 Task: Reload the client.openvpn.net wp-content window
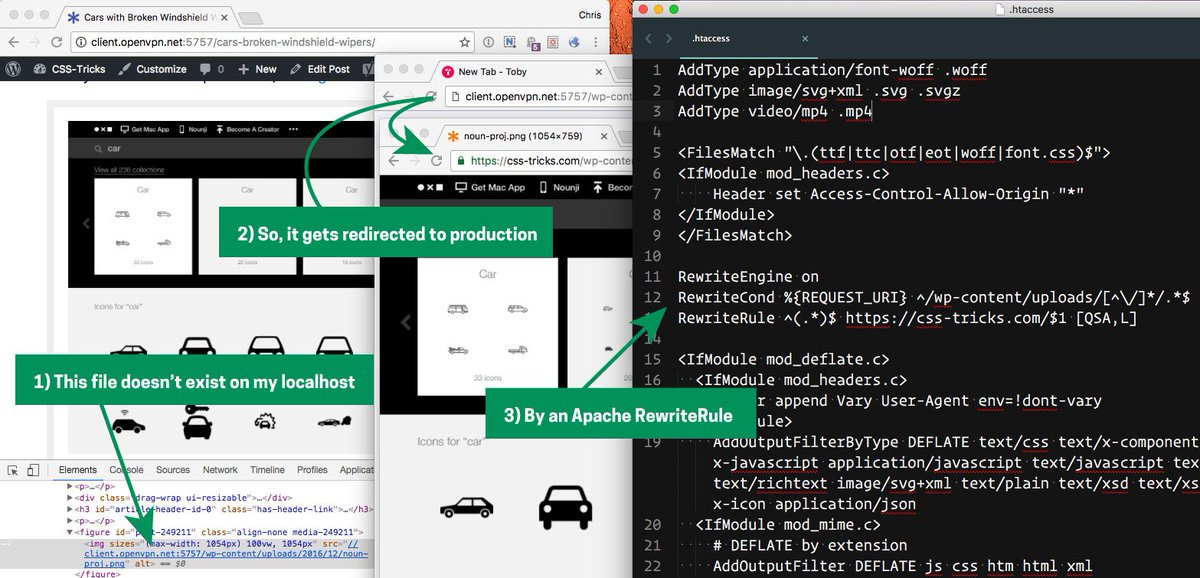tap(430, 97)
